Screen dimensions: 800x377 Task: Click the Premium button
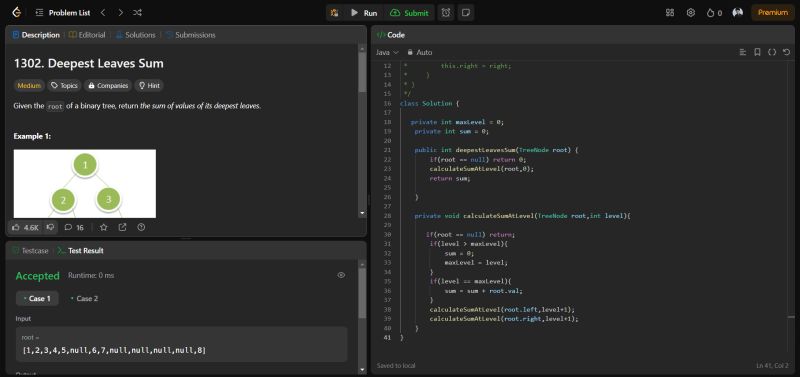[x=772, y=13]
